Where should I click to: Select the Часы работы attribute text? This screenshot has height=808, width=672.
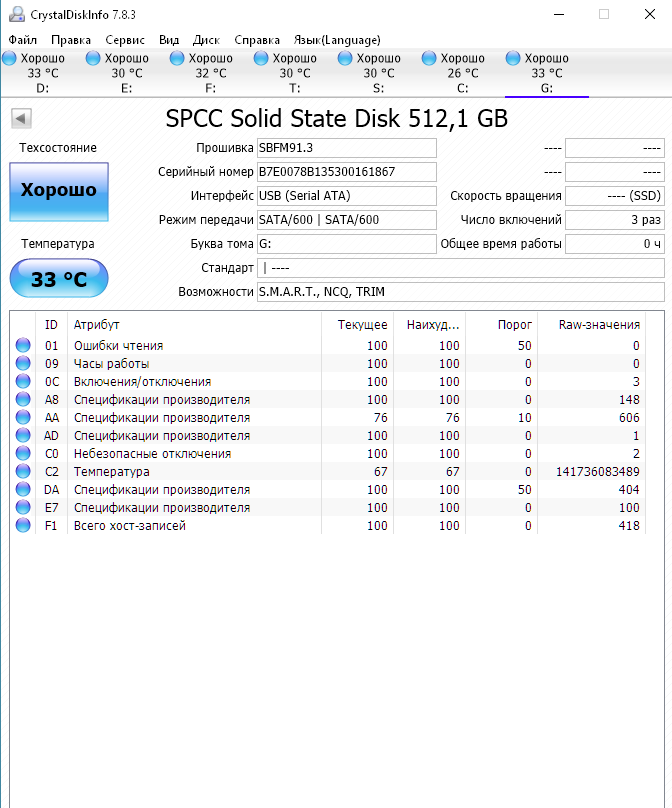111,364
